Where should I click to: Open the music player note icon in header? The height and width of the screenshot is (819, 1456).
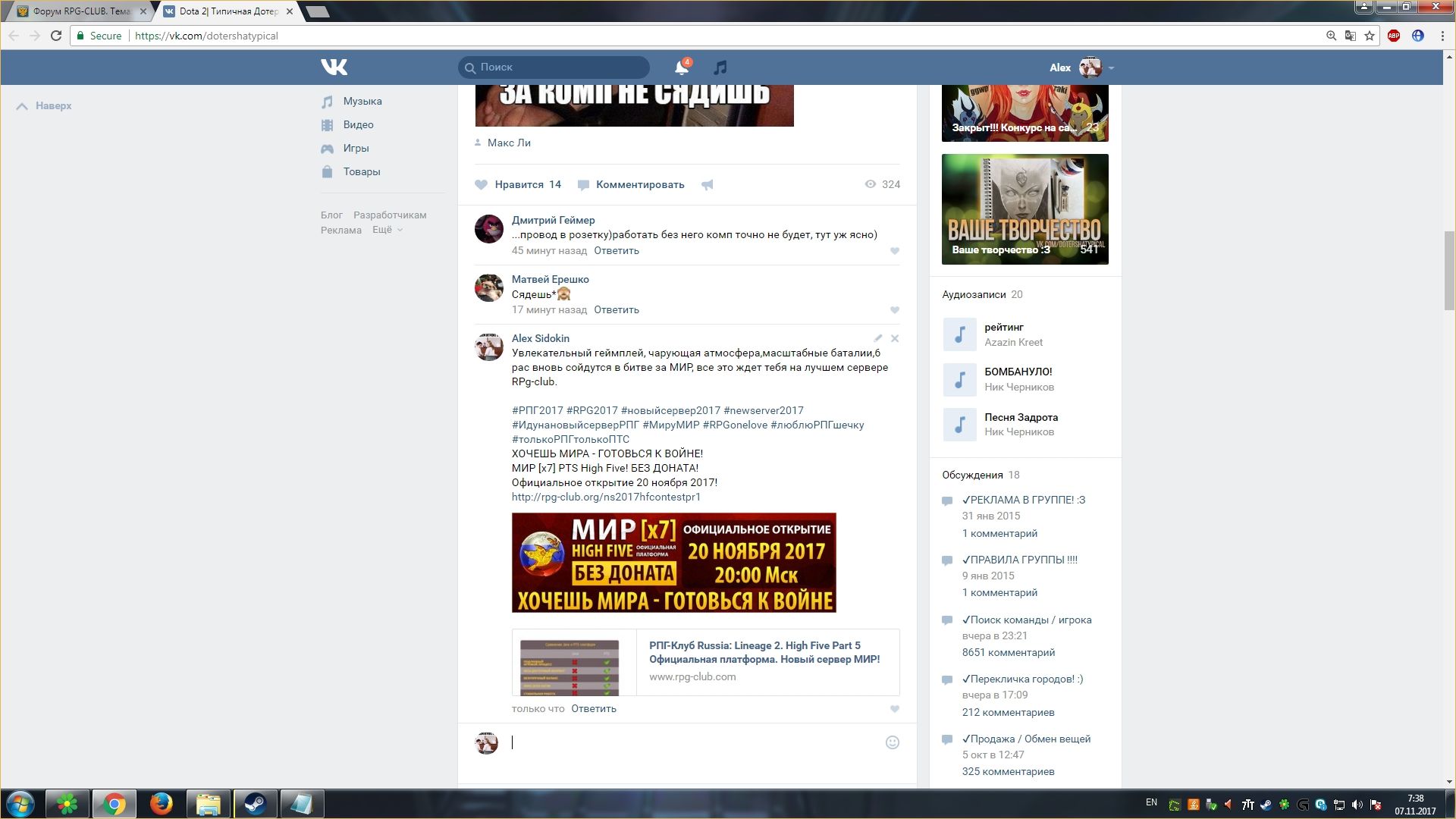[x=720, y=67]
